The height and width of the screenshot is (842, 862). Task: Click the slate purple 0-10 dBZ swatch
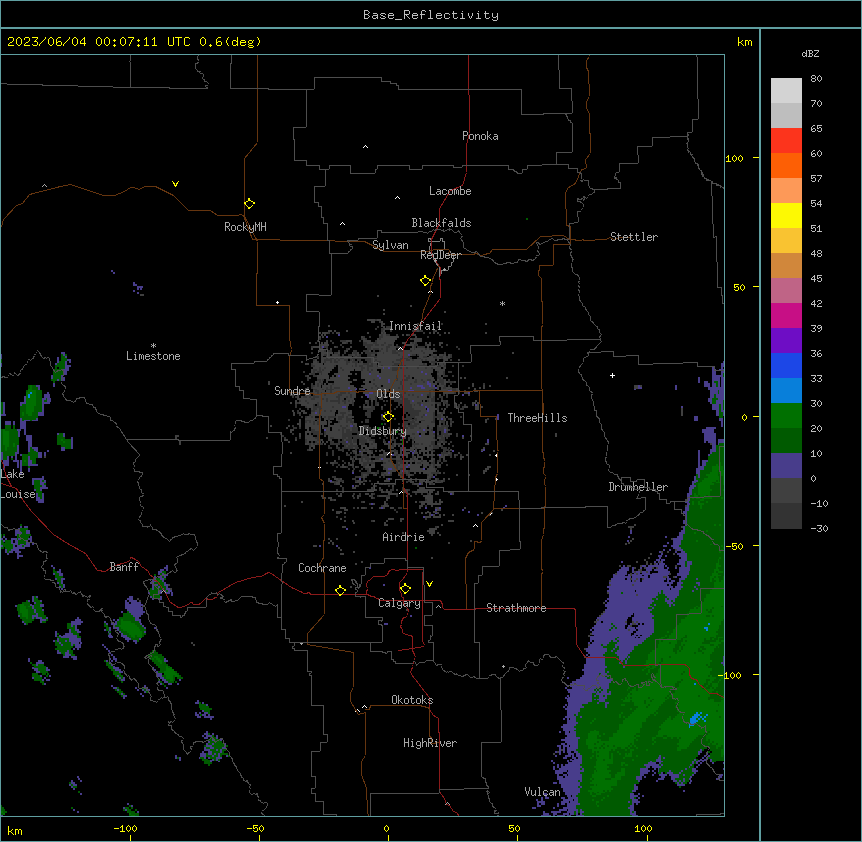786,466
